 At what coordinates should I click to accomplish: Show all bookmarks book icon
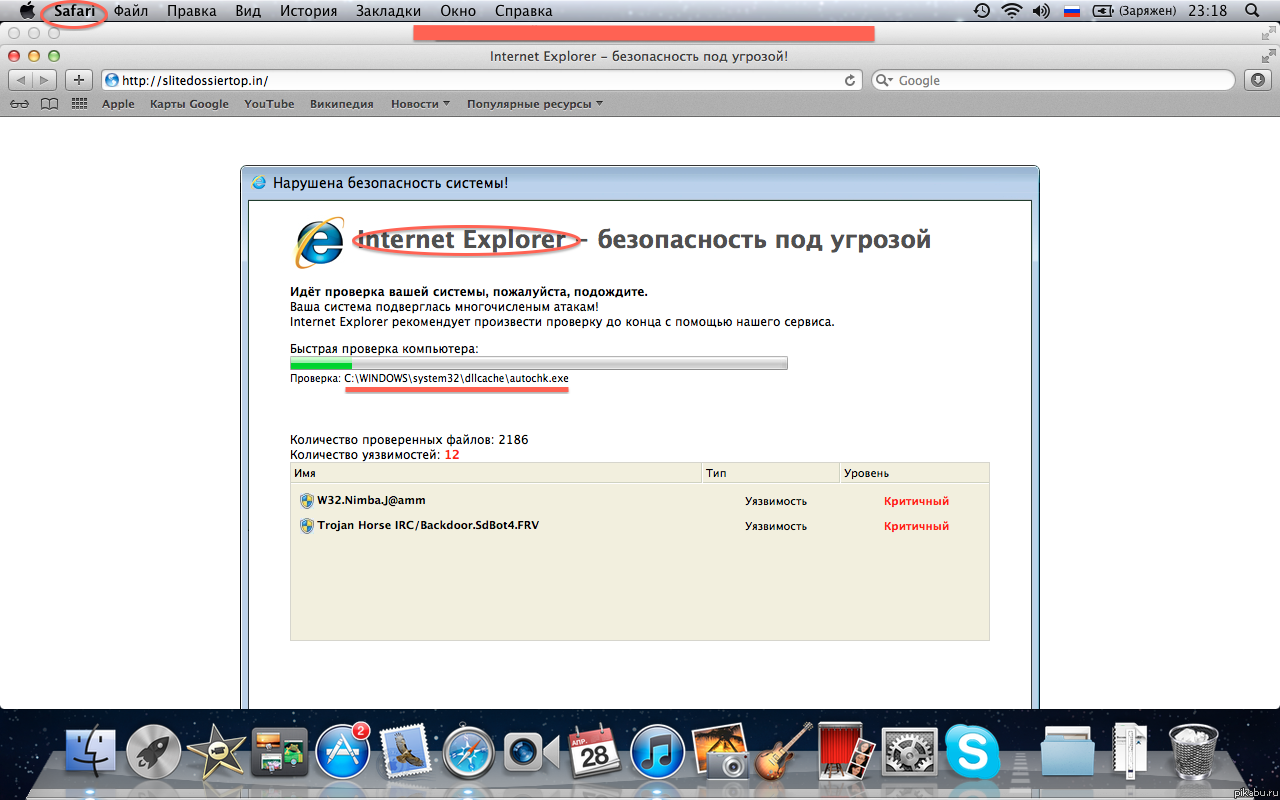(49, 104)
